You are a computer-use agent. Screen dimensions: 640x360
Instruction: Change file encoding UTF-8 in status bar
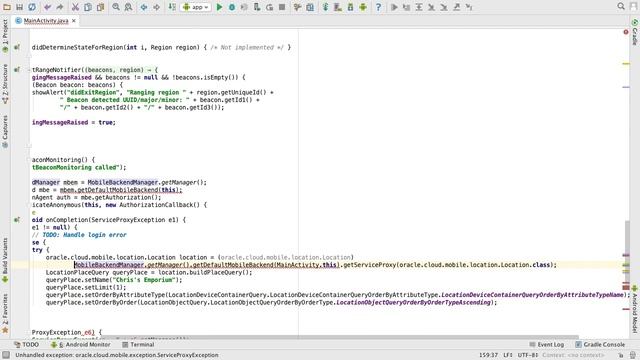[x=528, y=355]
